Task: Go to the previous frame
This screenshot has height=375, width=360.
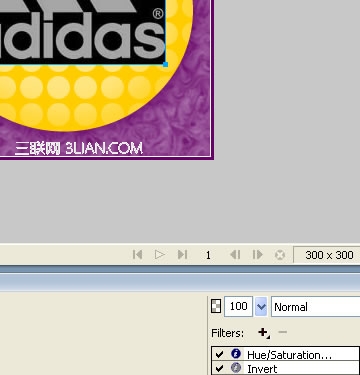Action: click(235, 255)
